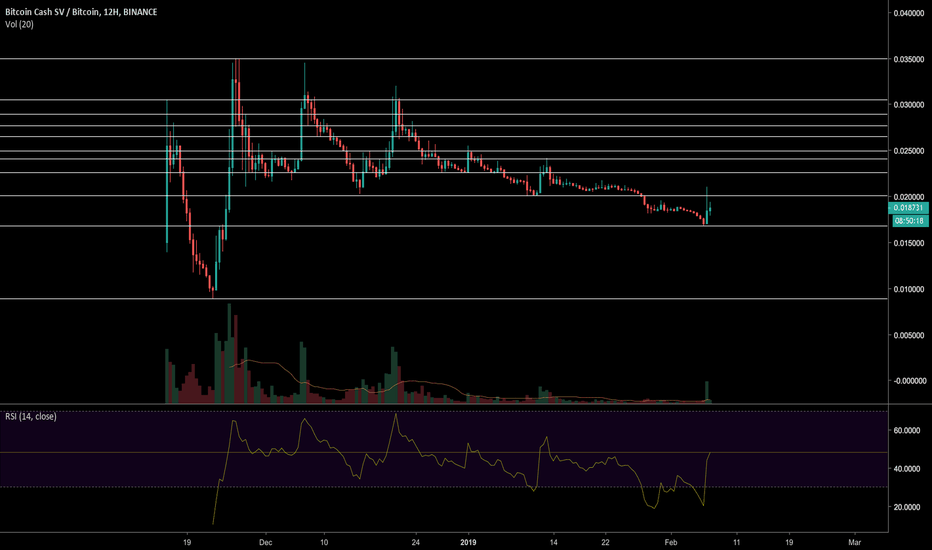The image size is (932, 550).
Task: Click the 0.010000 price axis label
Action: click(x=909, y=290)
